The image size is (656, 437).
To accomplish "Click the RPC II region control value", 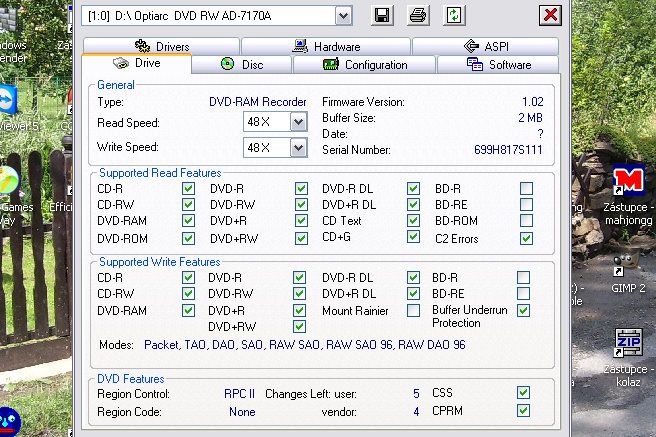I will (x=239, y=394).
